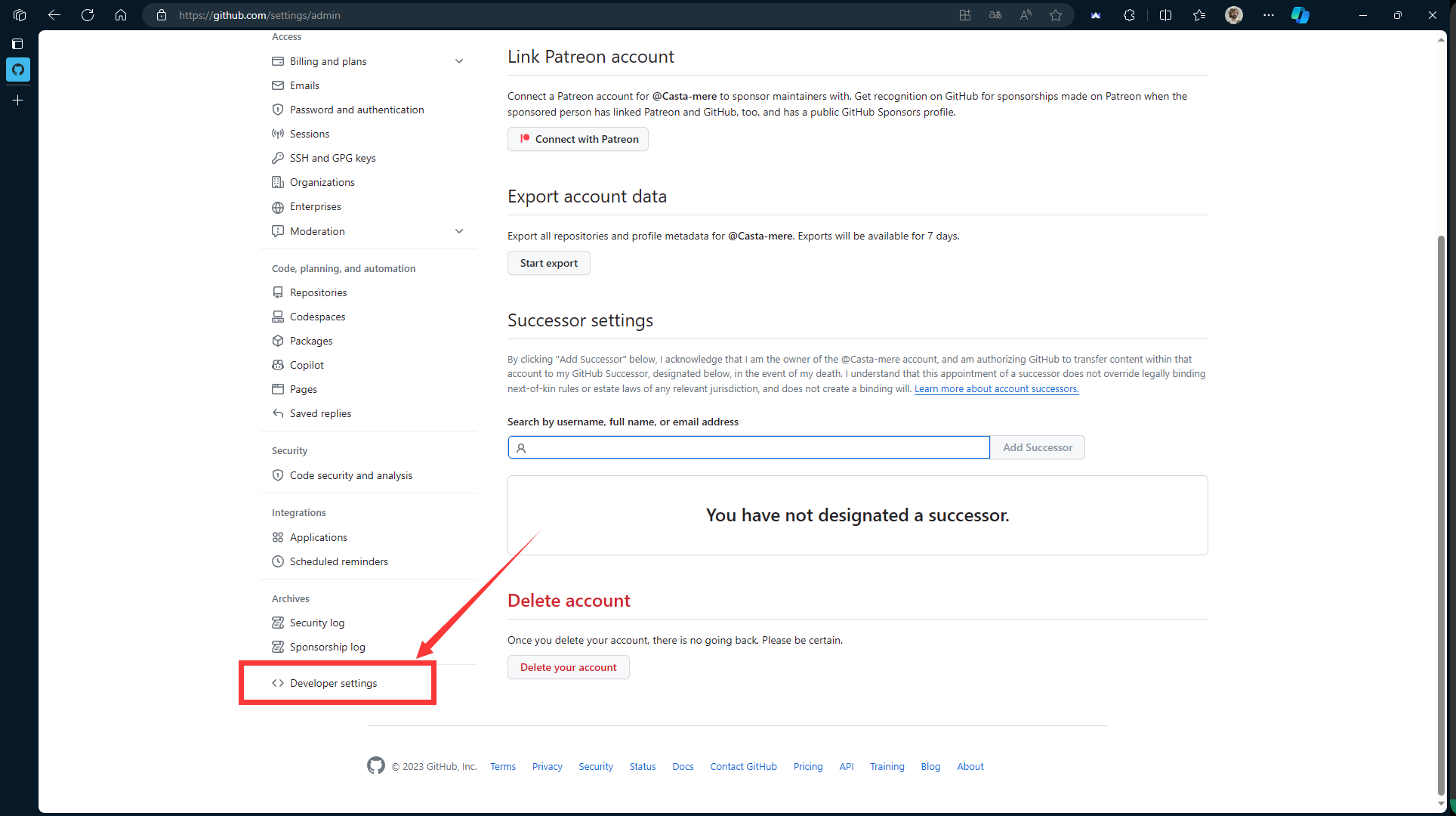Click Connect with Patreon button
Screen dimensions: 1456x816
[578, 139]
